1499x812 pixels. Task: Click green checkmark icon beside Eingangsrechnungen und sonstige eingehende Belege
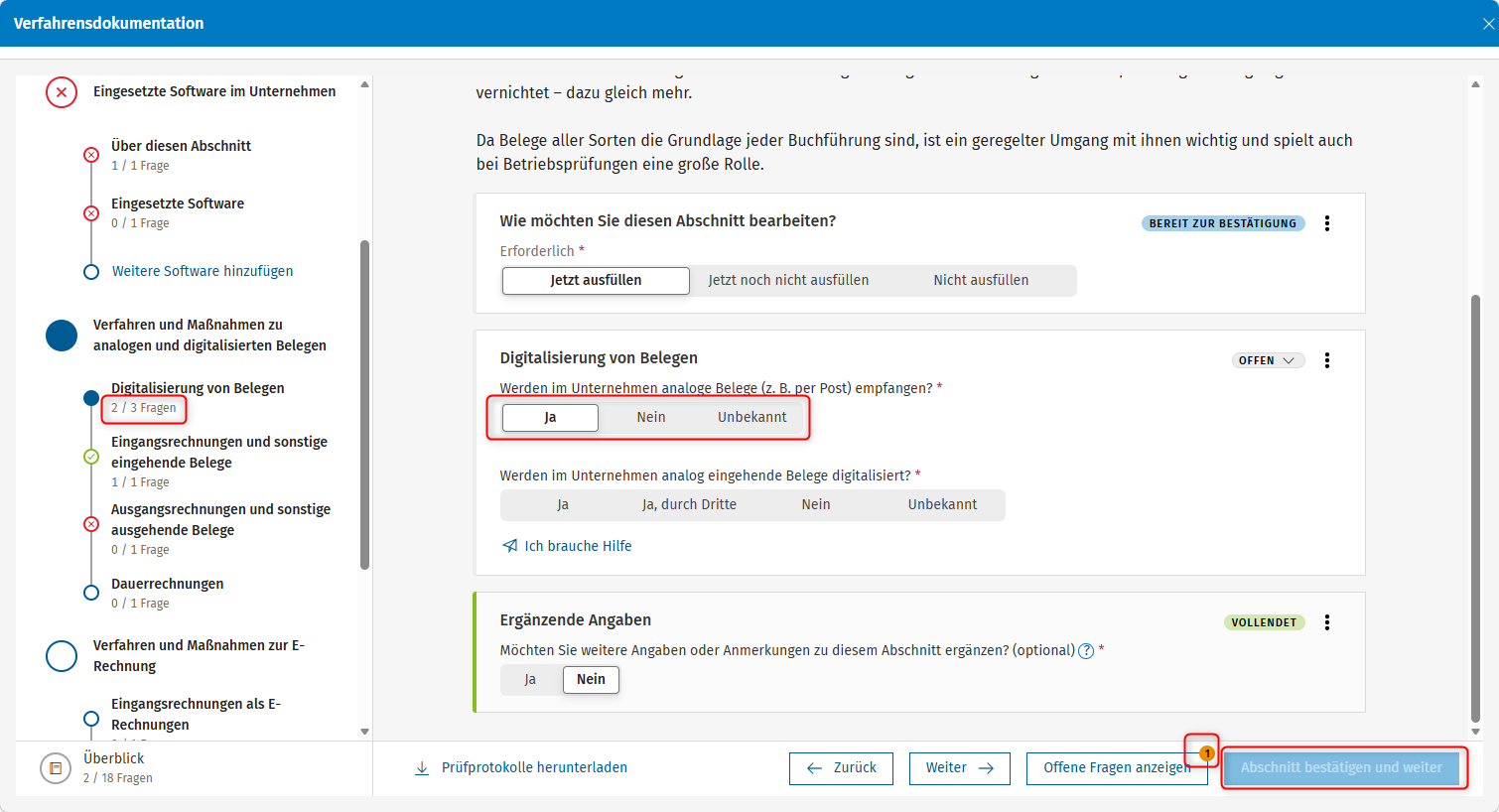pyautogui.click(x=91, y=457)
